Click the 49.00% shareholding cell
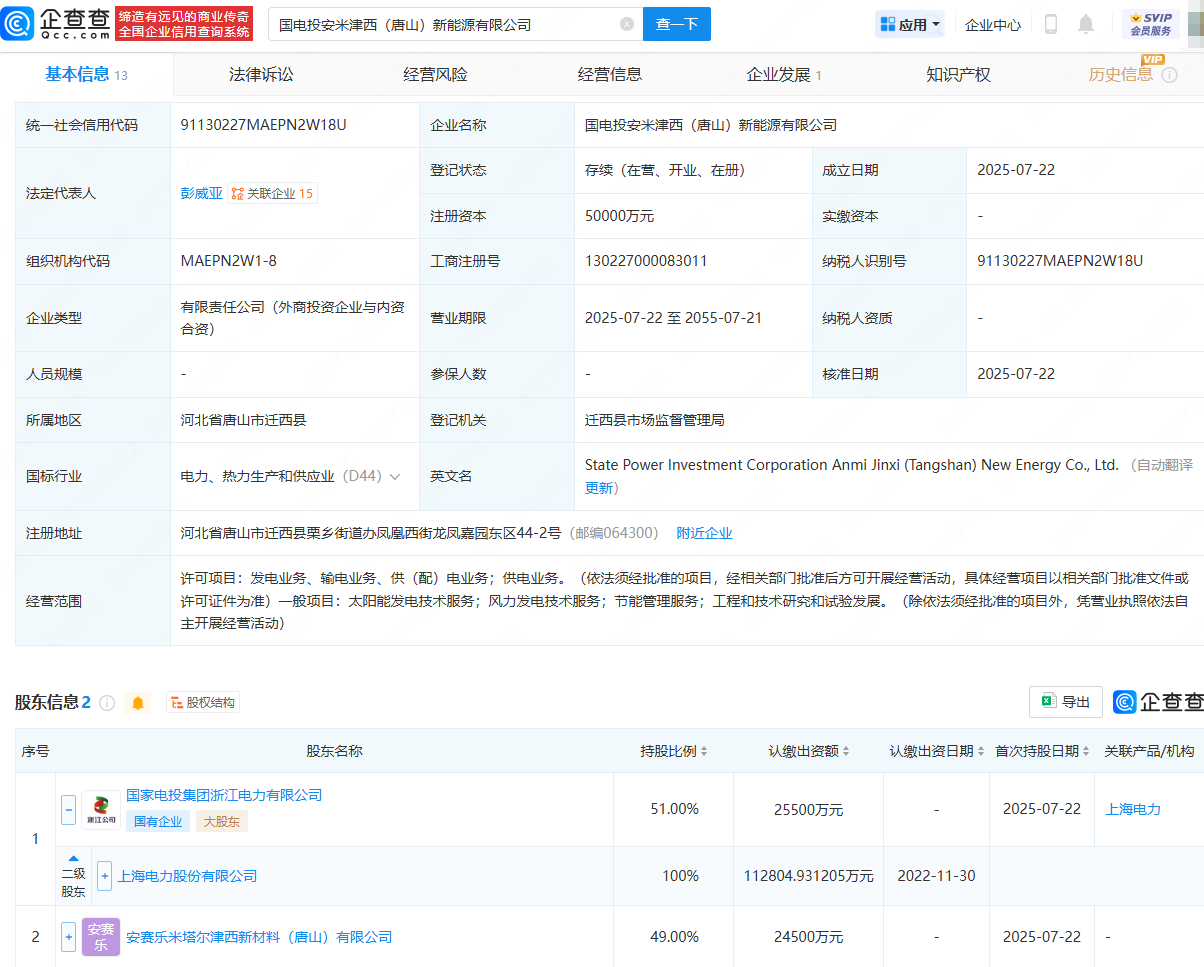The image size is (1204, 967). click(674, 937)
